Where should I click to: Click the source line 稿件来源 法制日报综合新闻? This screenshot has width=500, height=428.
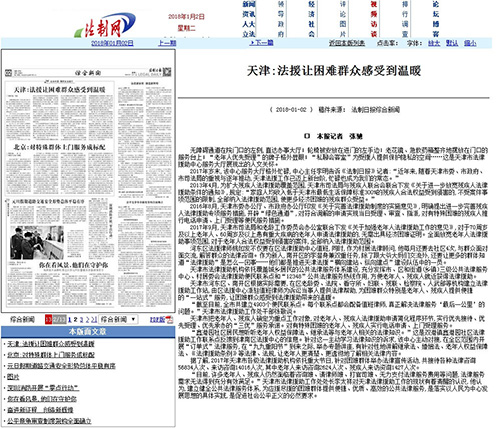coord(359,110)
